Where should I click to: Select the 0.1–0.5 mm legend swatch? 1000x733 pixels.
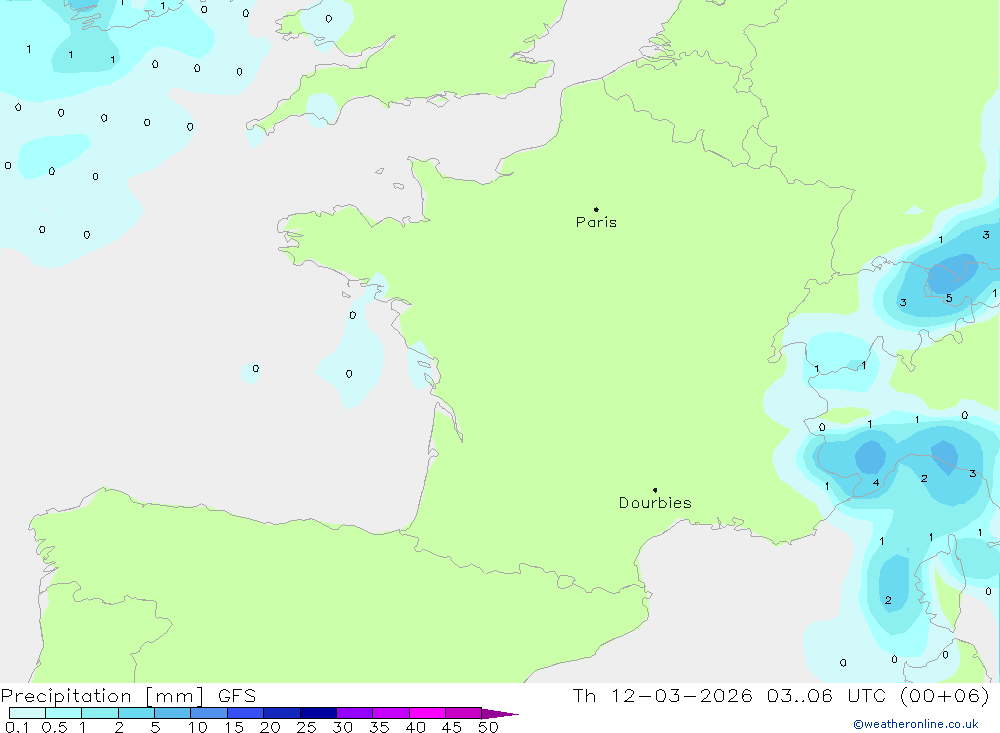pyautogui.click(x=27, y=713)
